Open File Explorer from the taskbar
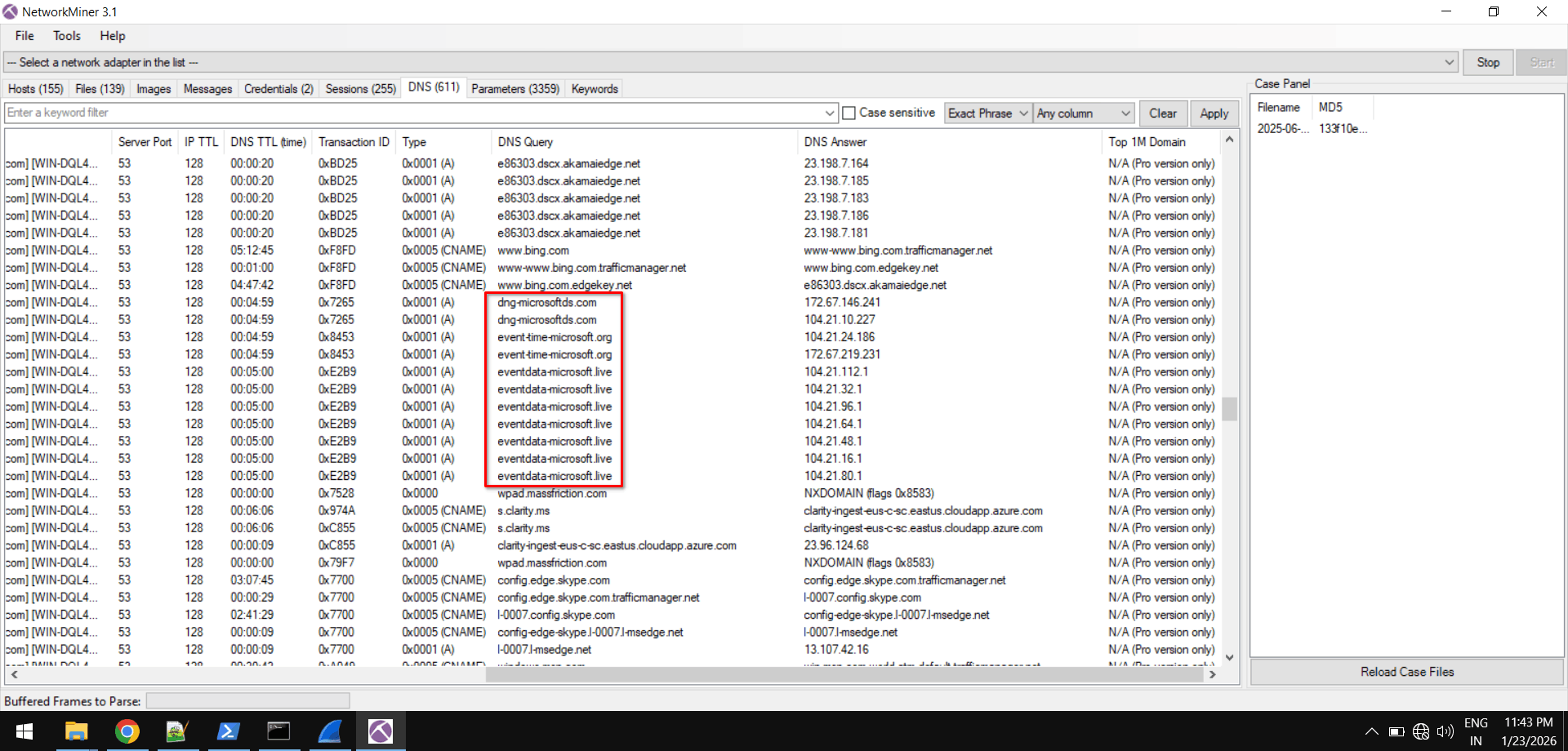Viewport: 1568px width, 751px height. [77, 731]
